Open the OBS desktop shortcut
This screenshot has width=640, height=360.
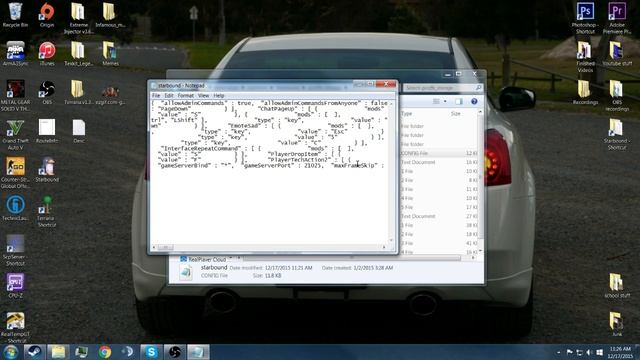47,92
